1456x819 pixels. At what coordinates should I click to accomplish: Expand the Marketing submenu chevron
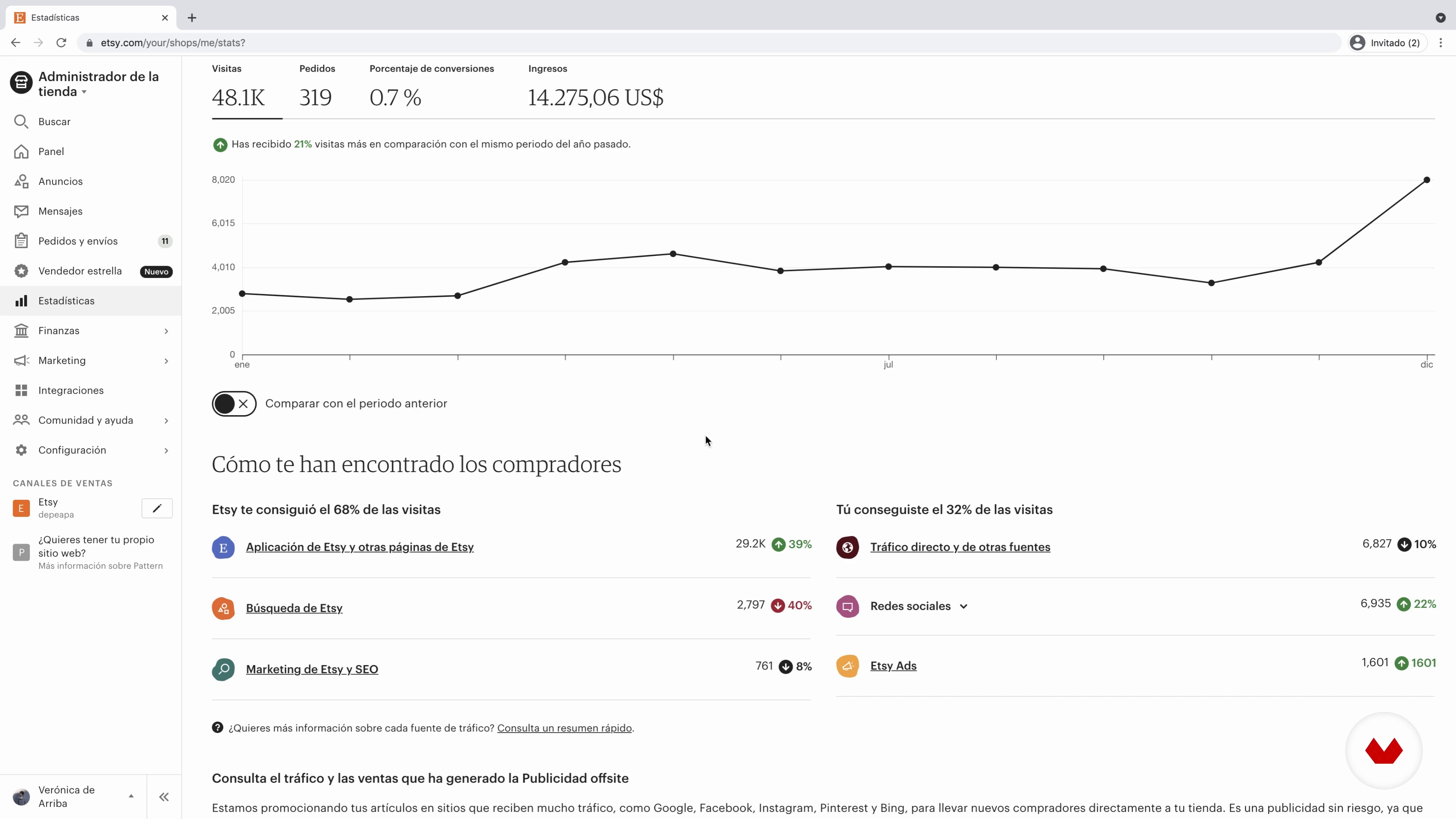point(166,361)
